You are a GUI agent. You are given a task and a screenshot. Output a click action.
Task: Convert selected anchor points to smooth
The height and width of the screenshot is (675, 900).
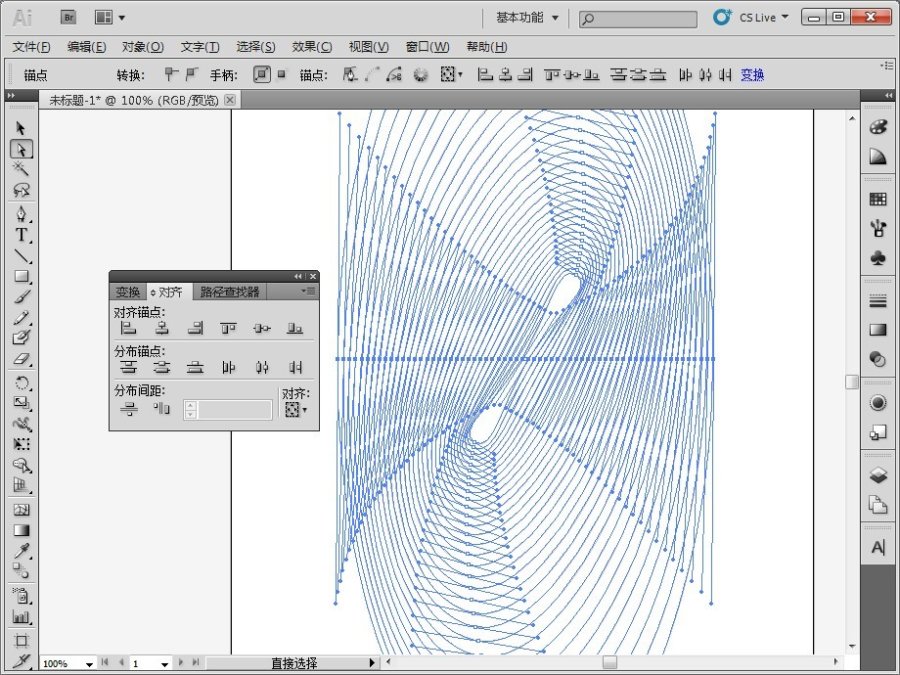coord(192,74)
